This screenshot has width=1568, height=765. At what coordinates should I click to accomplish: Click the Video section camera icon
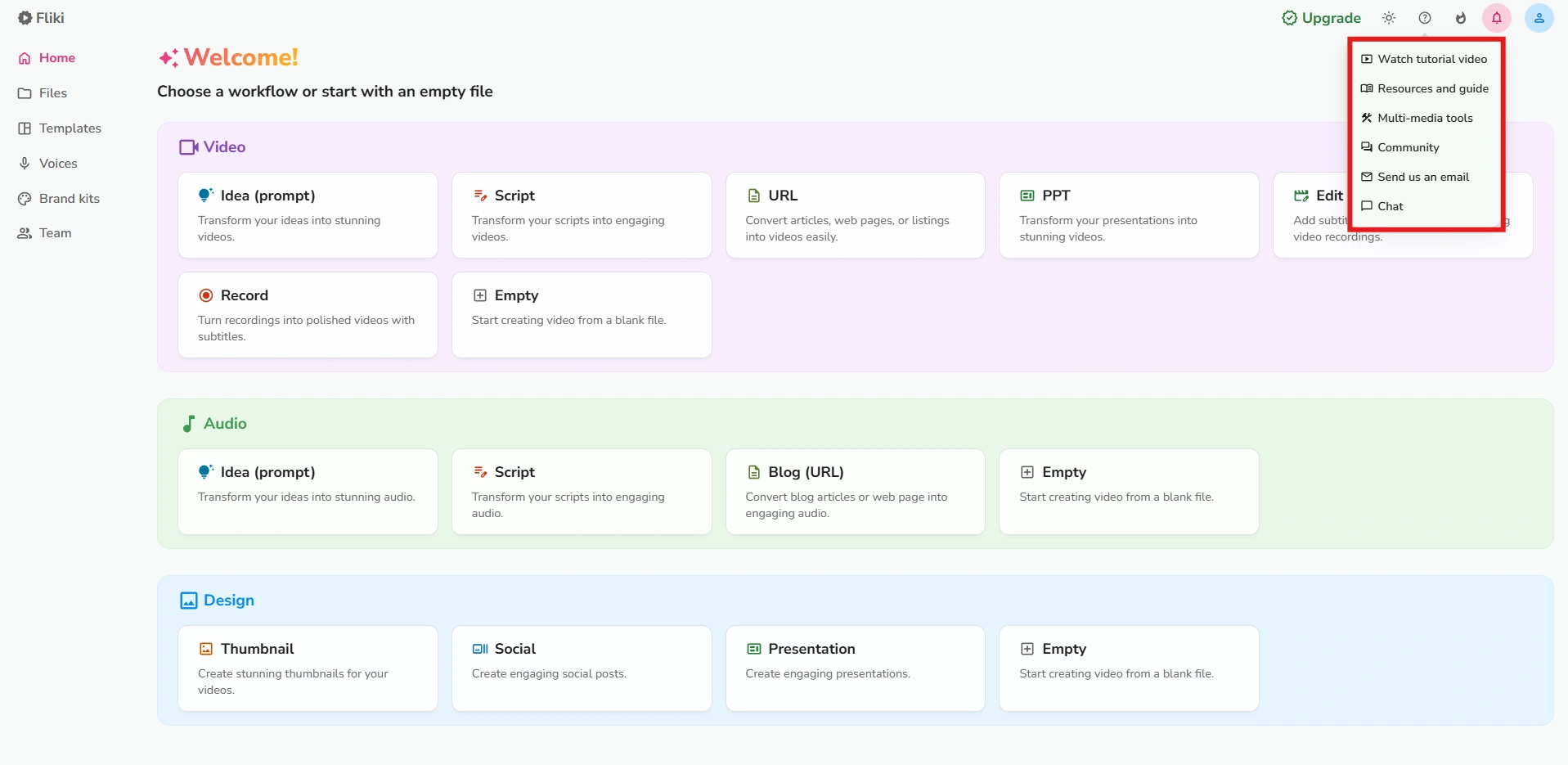pos(189,147)
